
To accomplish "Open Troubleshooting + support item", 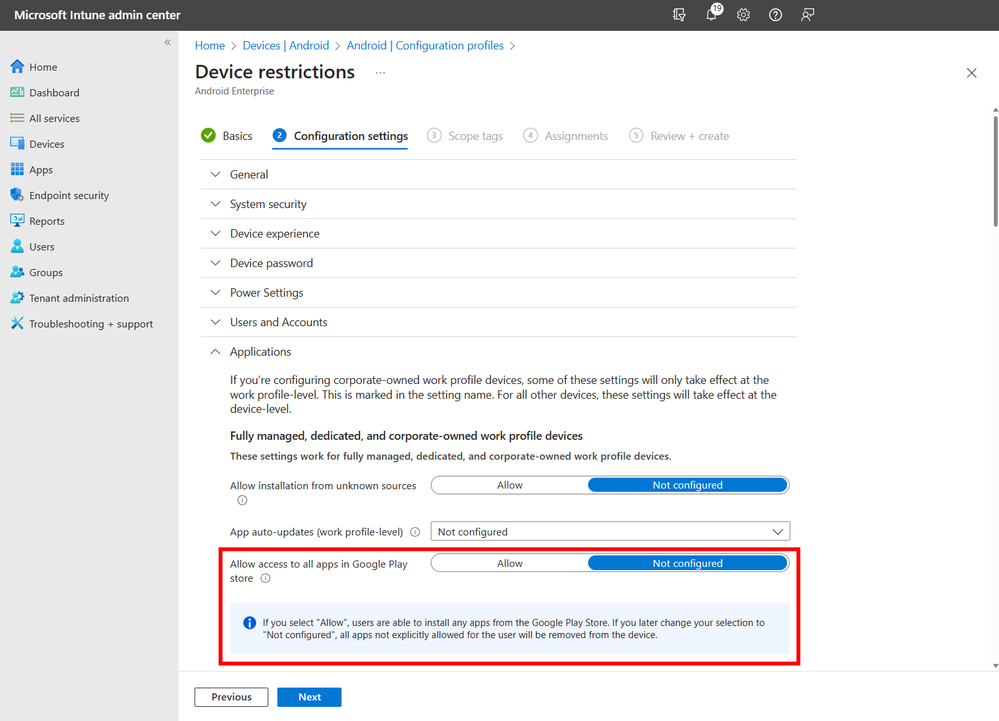I will click(x=82, y=324).
